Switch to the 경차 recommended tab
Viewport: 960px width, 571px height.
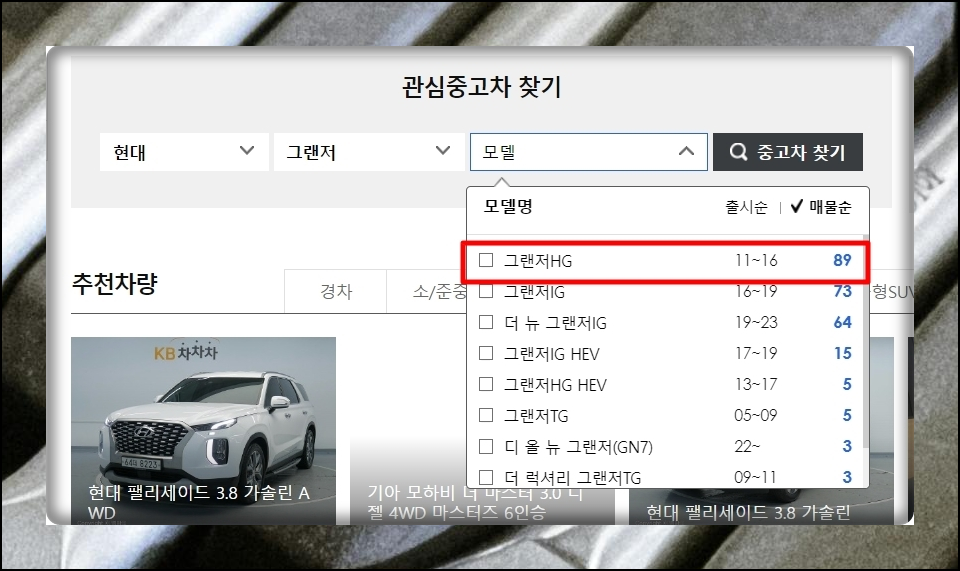pos(336,291)
